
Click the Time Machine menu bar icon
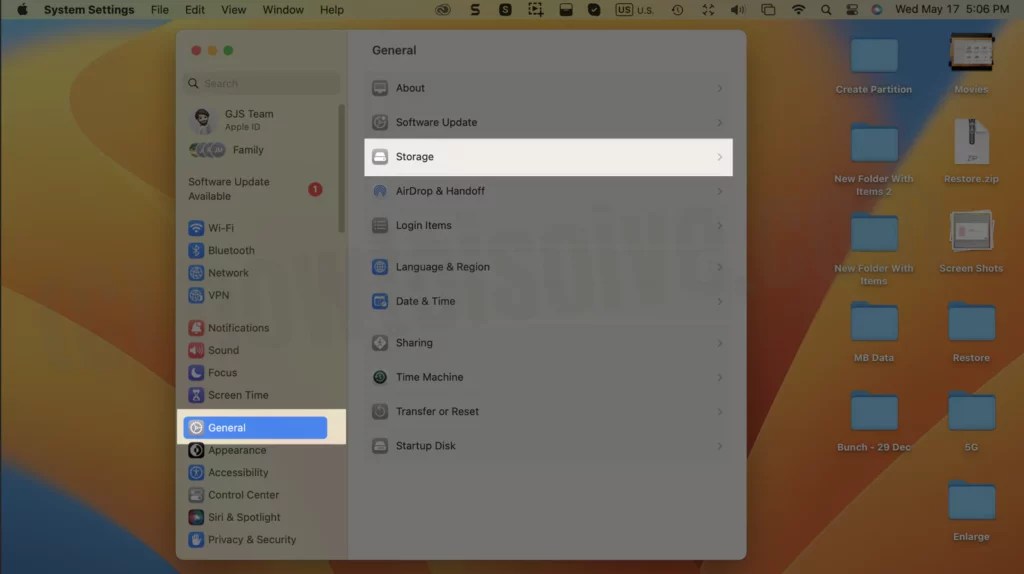(677, 10)
